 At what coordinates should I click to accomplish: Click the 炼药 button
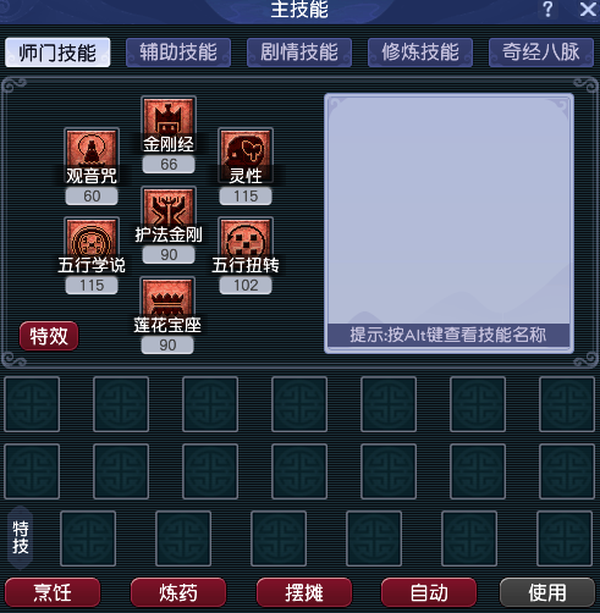tap(178, 592)
